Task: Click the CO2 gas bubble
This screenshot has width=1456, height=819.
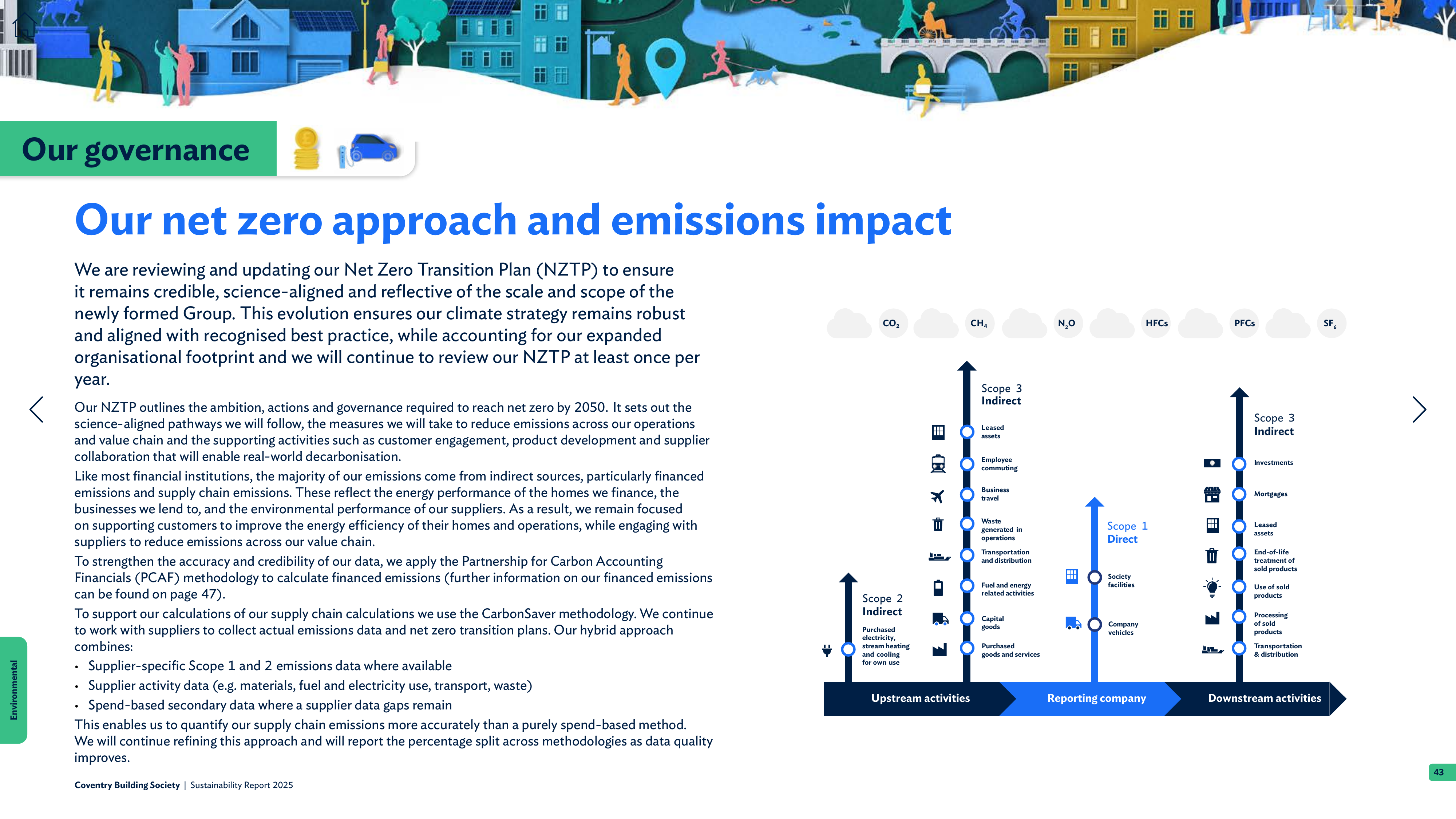Action: [x=893, y=323]
